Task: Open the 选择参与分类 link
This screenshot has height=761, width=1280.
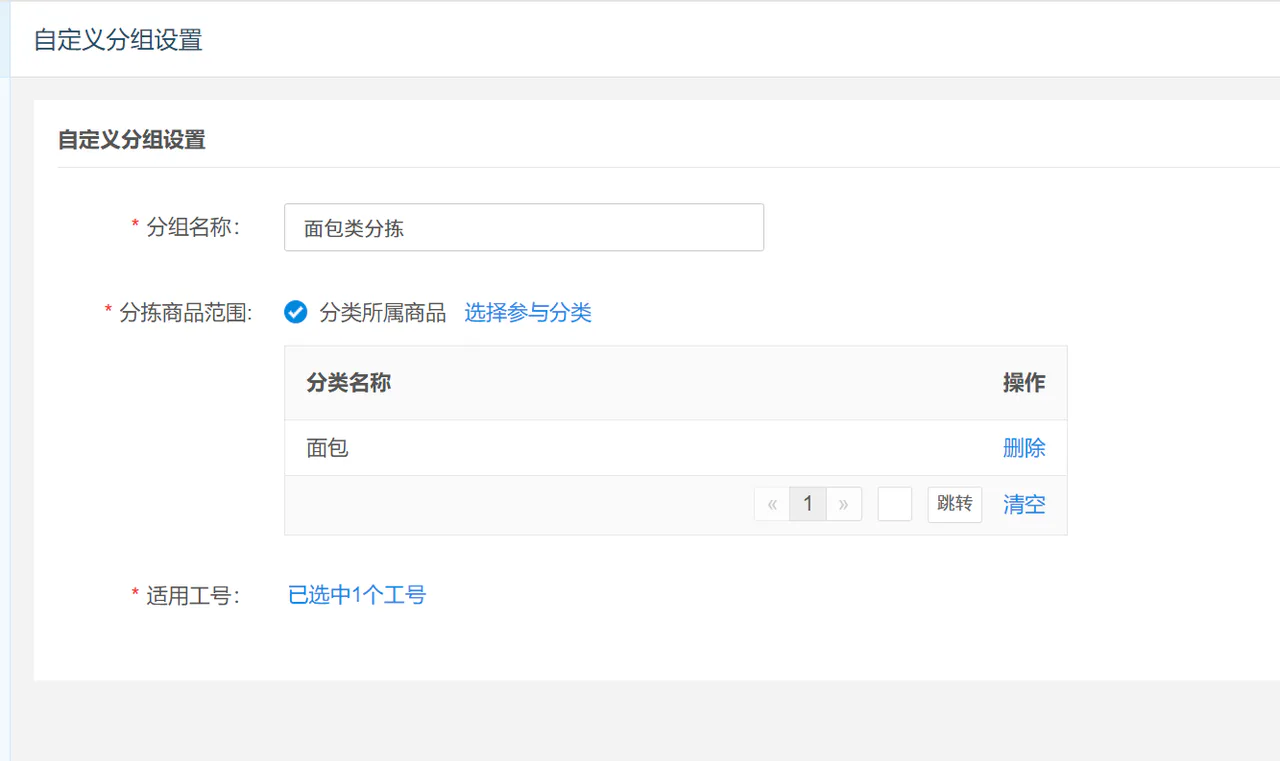Action: click(528, 313)
